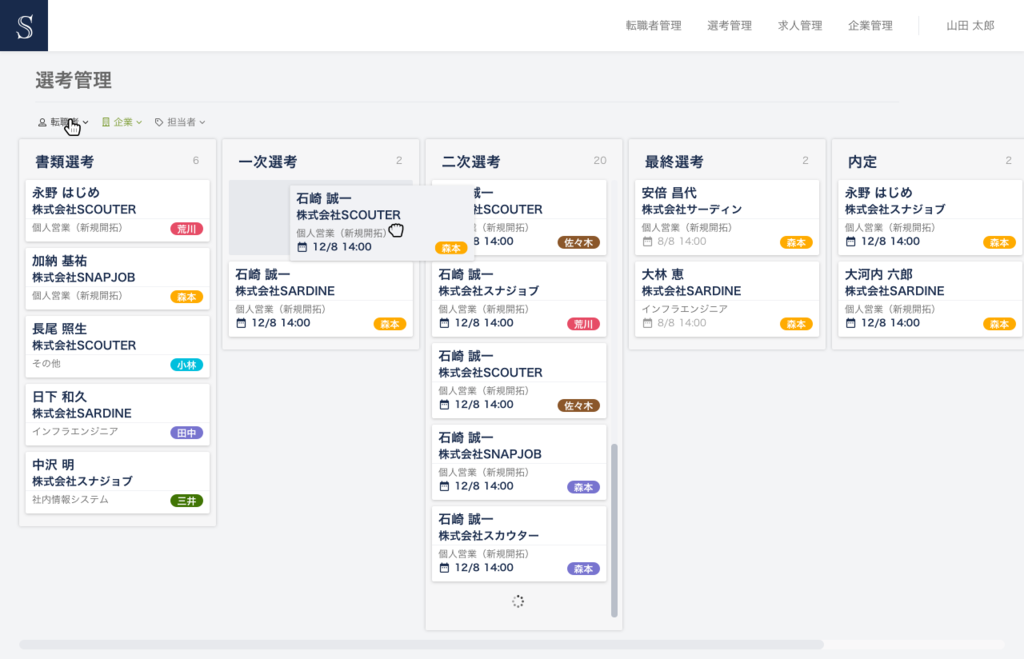
Task: Click calendar icon on 石崎 誠一 スナジョブ card
Action: tap(444, 323)
